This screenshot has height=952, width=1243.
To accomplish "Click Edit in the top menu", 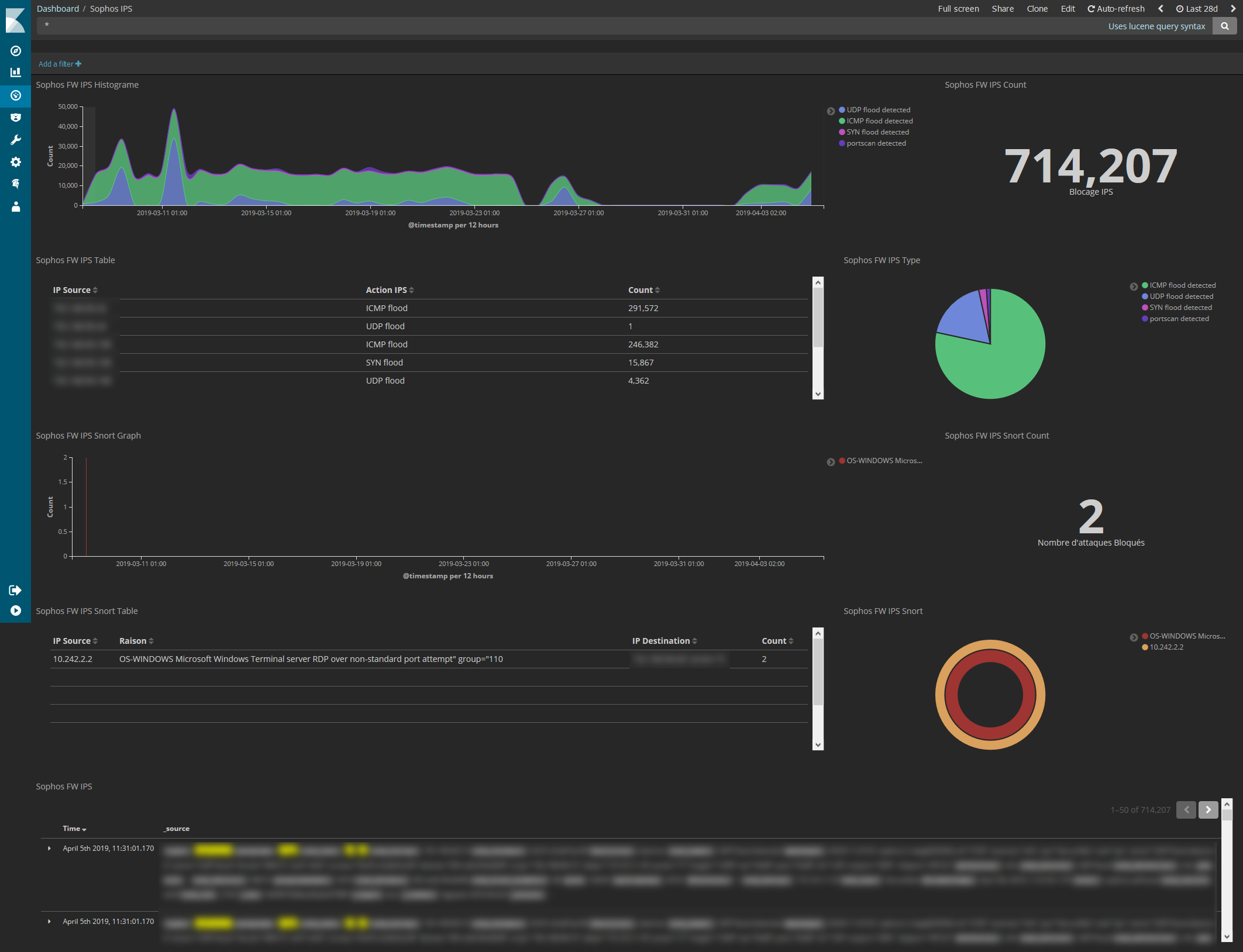I will click(x=1068, y=9).
